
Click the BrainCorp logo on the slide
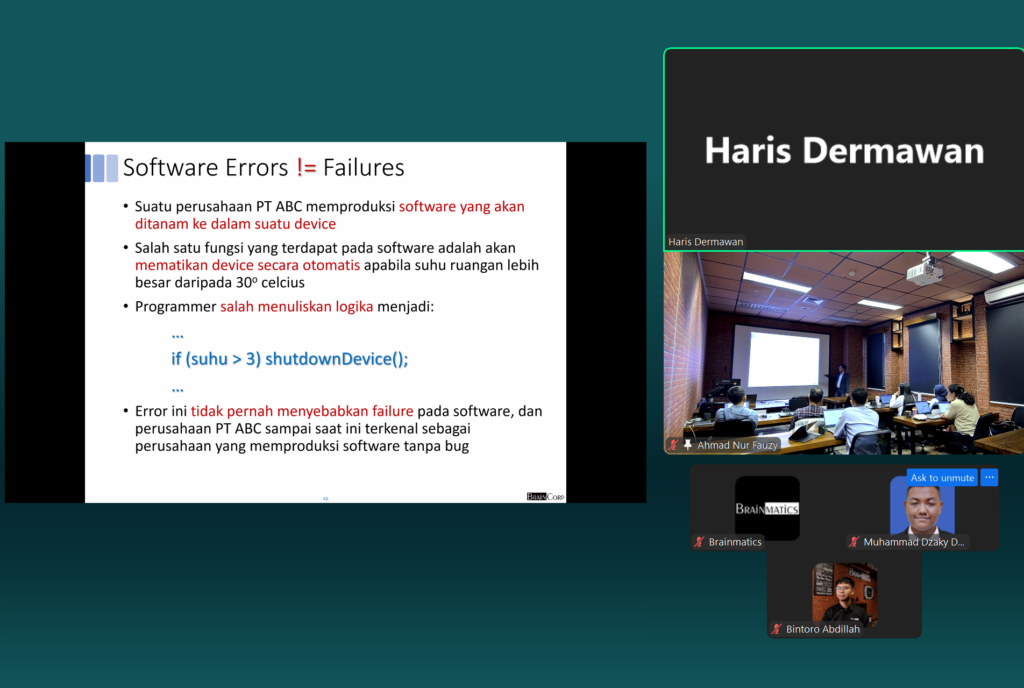(x=544, y=496)
